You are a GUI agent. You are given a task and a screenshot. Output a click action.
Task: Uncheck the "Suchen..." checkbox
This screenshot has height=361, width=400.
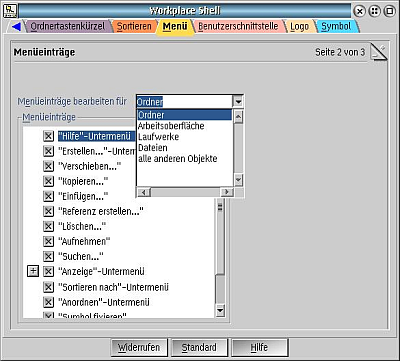click(49, 257)
